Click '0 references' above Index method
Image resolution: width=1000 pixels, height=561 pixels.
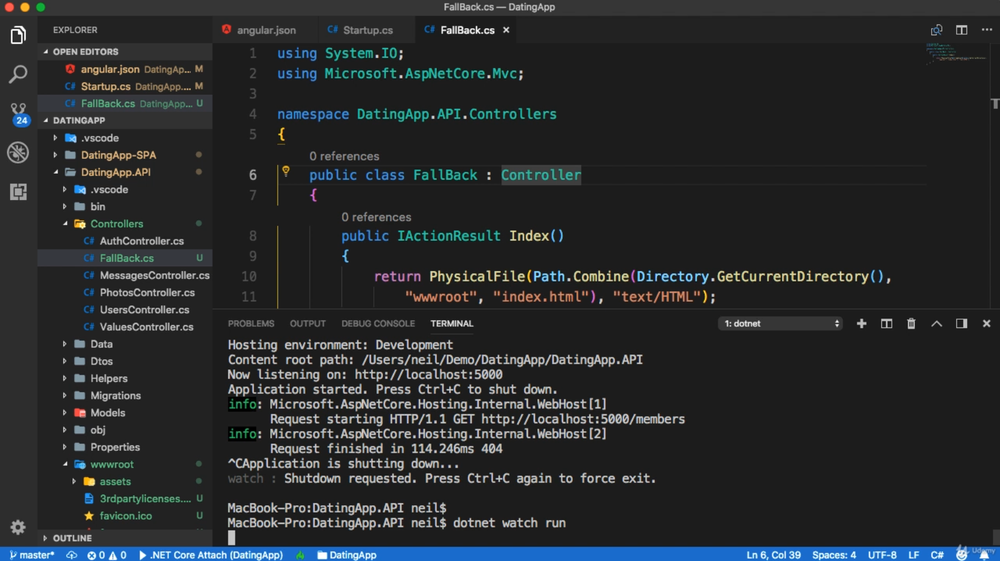tap(376, 217)
